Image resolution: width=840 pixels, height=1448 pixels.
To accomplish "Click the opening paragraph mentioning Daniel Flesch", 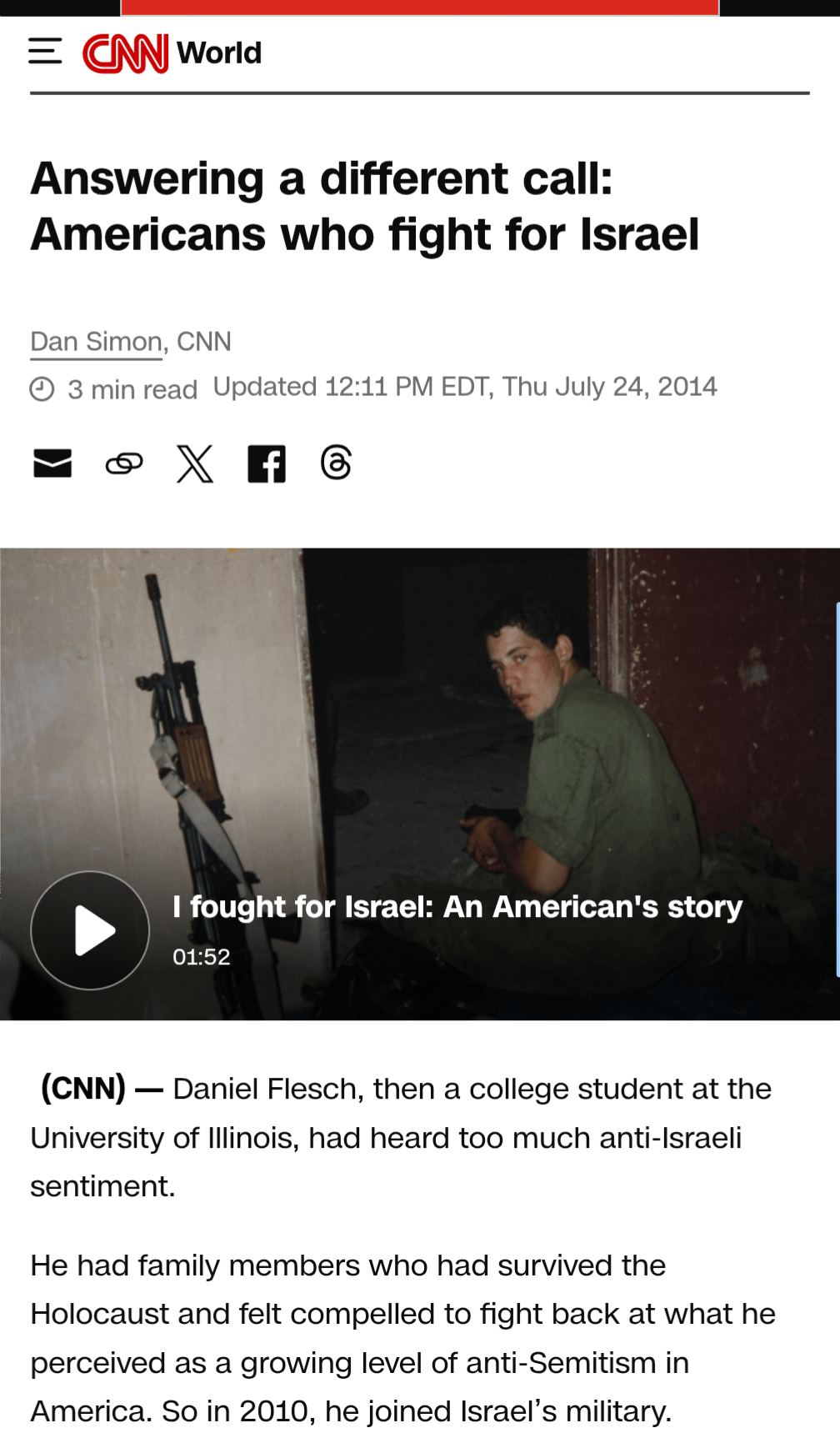I will point(402,1137).
